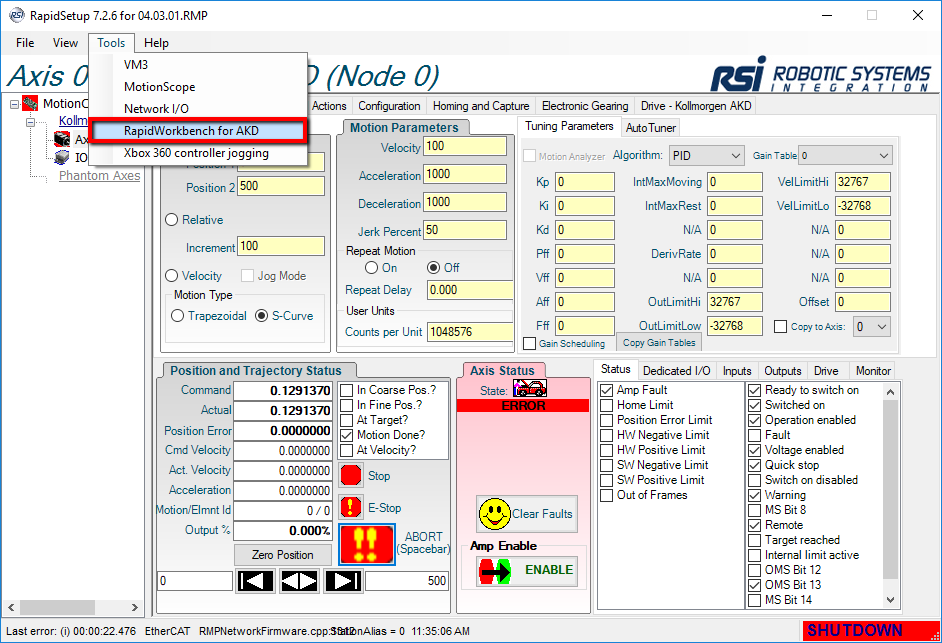
Task: Hit the red ABORT button
Action: point(367,544)
